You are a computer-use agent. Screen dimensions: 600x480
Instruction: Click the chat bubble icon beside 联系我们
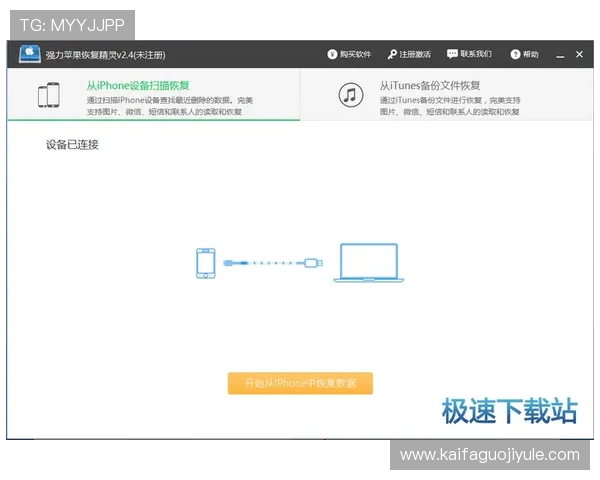tap(452, 54)
